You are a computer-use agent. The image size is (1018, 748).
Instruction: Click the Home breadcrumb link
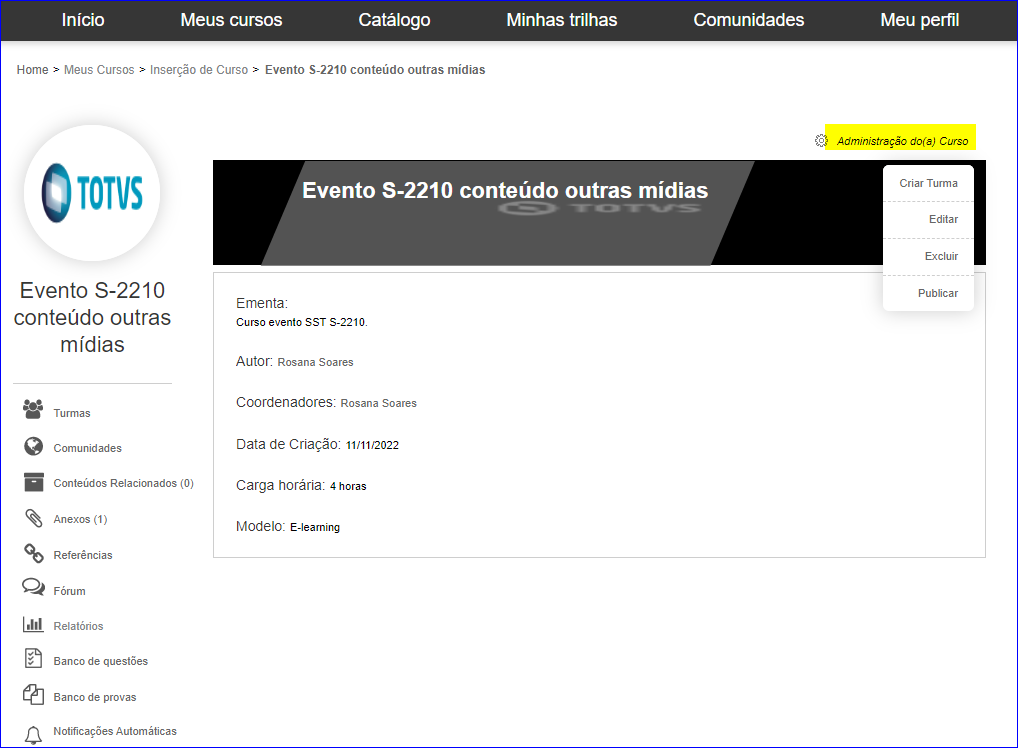pyautogui.click(x=32, y=69)
